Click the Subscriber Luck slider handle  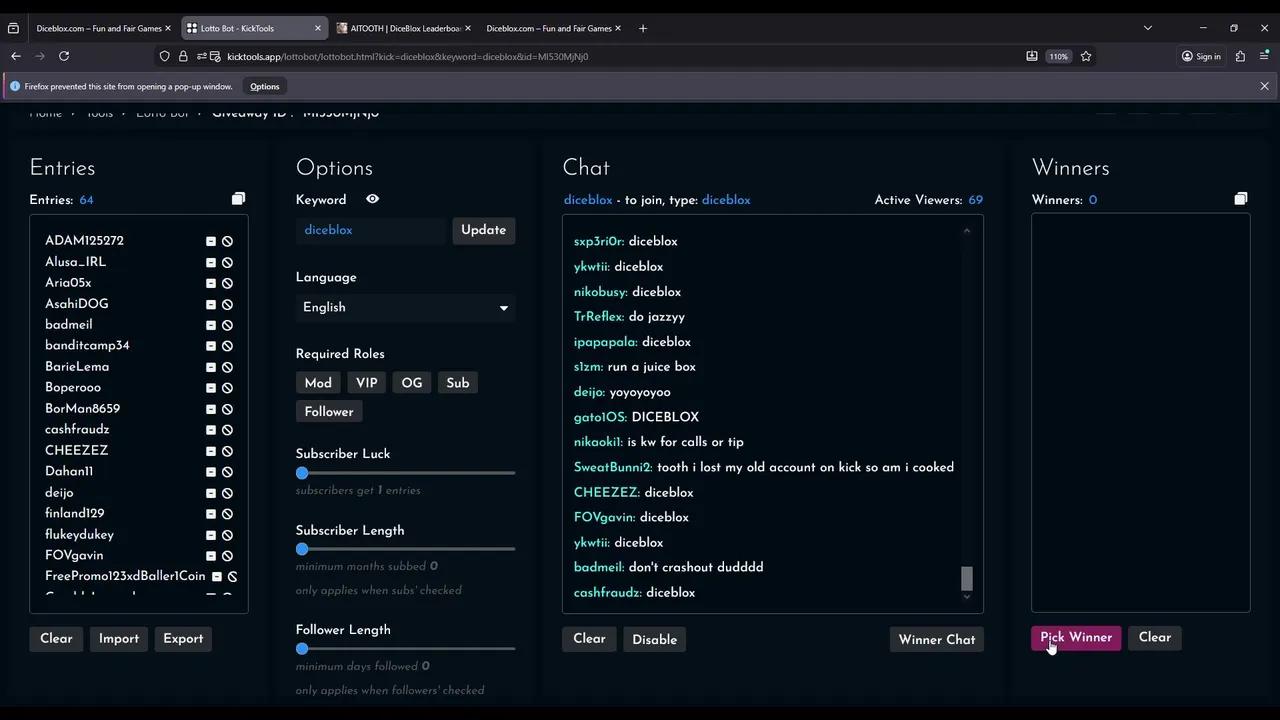coord(302,473)
